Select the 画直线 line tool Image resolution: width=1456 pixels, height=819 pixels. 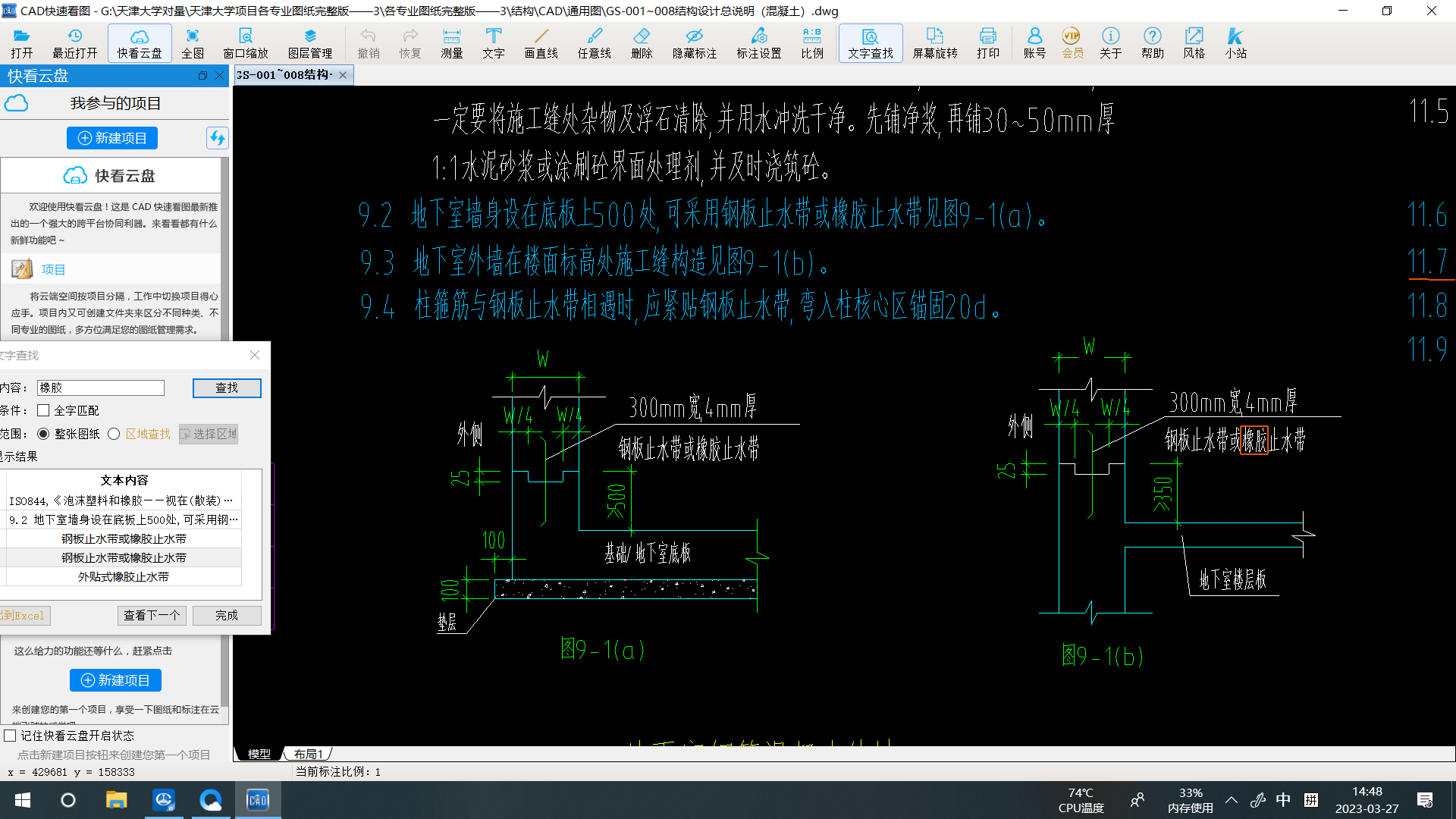(541, 43)
